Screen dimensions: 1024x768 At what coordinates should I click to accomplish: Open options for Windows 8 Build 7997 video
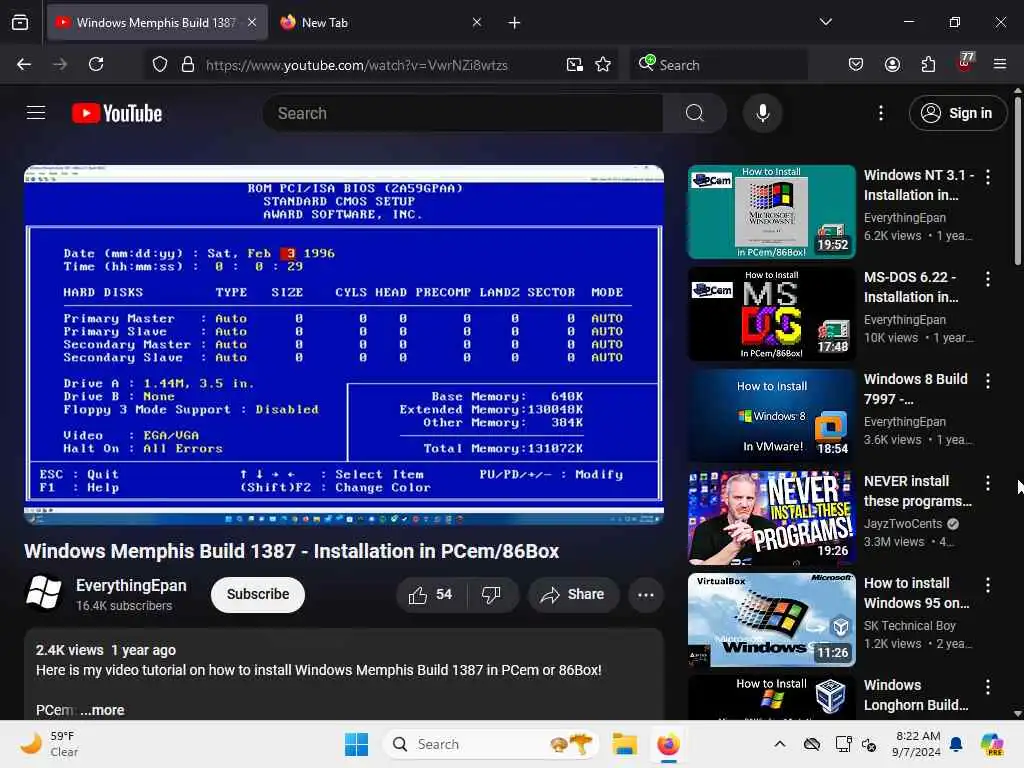pyautogui.click(x=987, y=381)
